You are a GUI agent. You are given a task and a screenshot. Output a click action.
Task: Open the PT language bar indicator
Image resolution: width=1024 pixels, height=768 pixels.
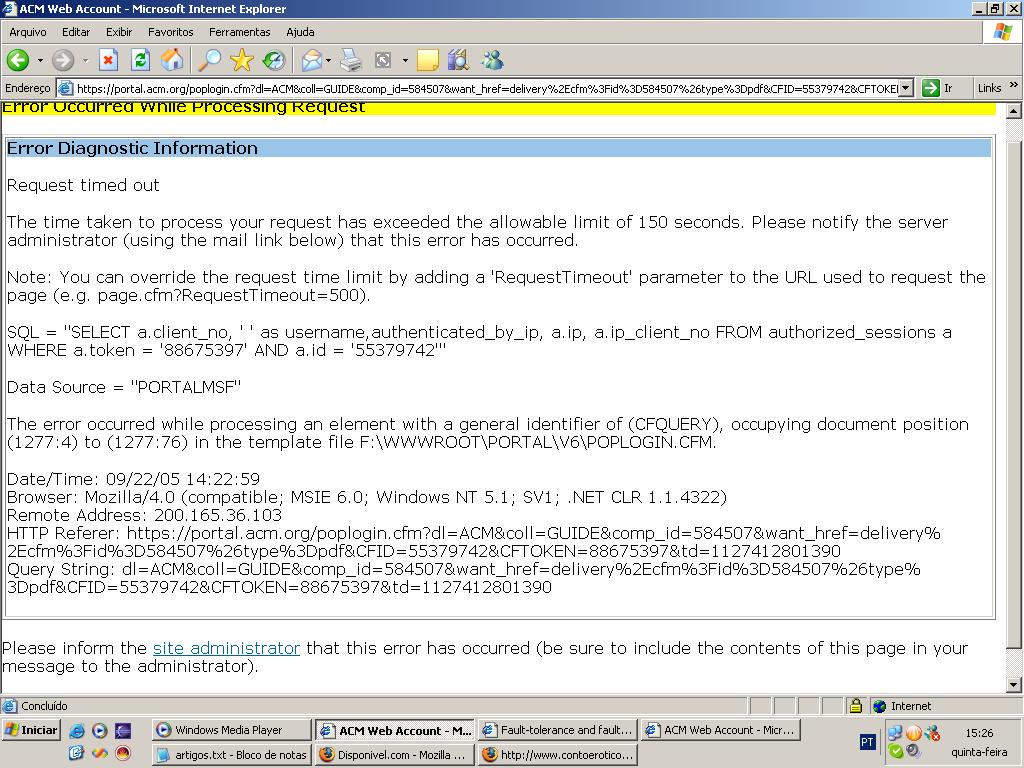(x=867, y=742)
